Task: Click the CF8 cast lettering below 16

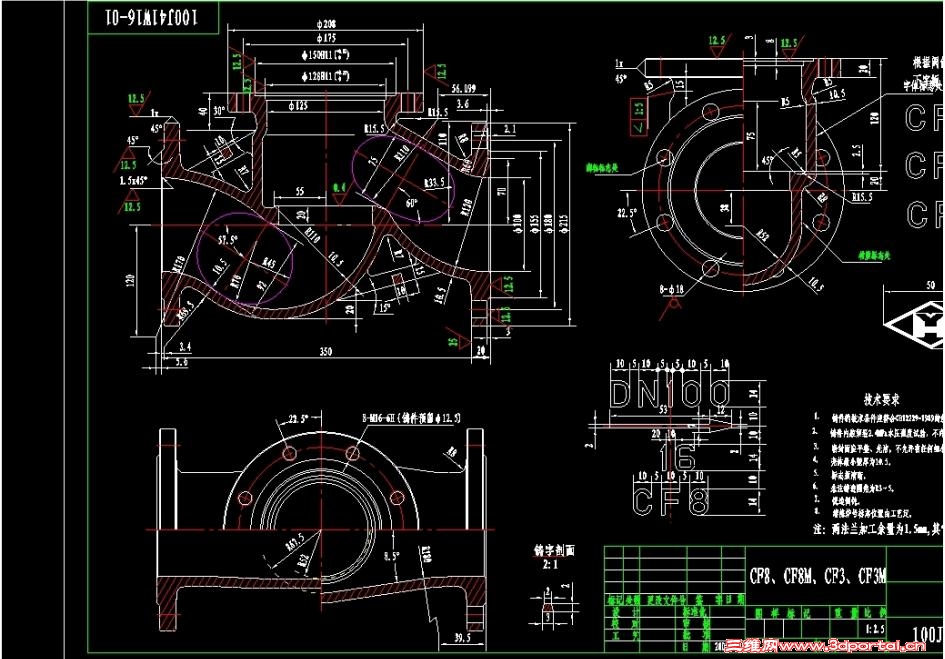Action: click(670, 501)
